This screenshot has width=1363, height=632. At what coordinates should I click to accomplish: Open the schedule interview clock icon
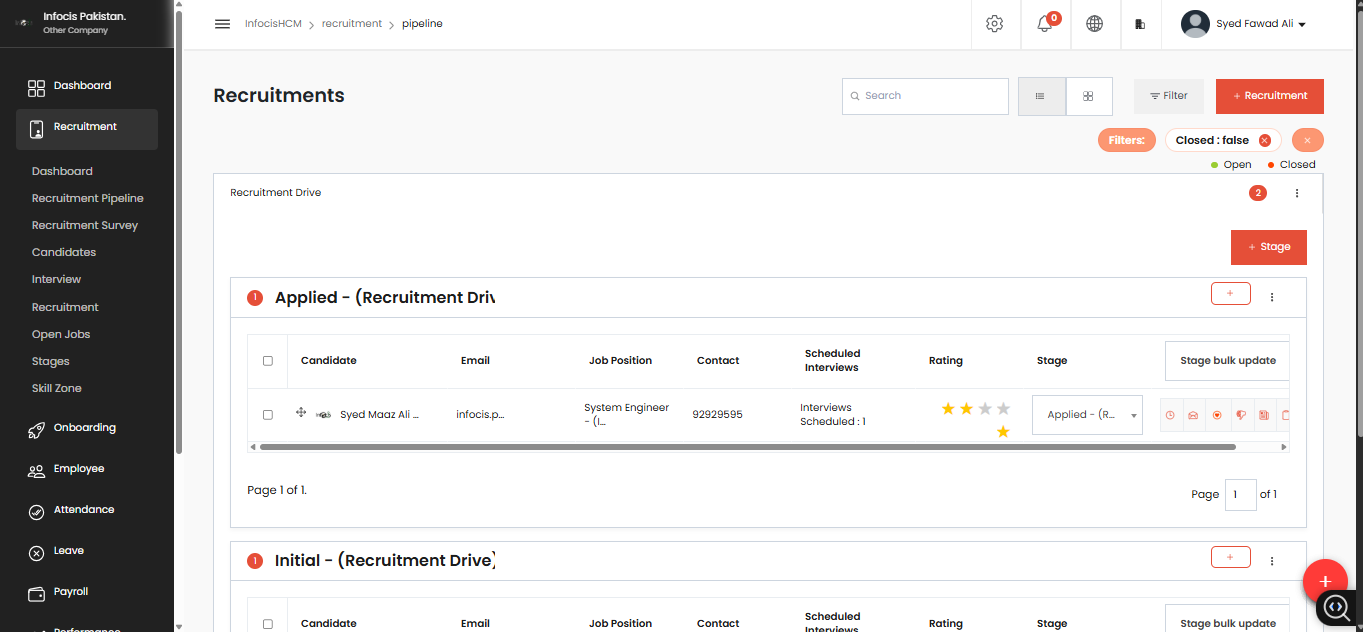pos(1170,415)
